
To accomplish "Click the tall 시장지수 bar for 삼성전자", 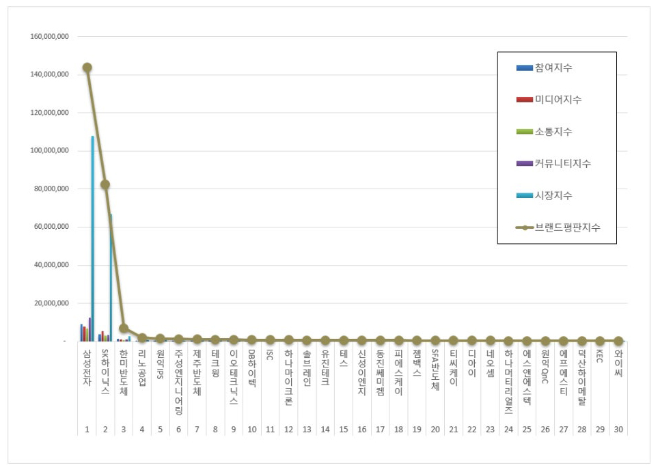I will [93, 238].
